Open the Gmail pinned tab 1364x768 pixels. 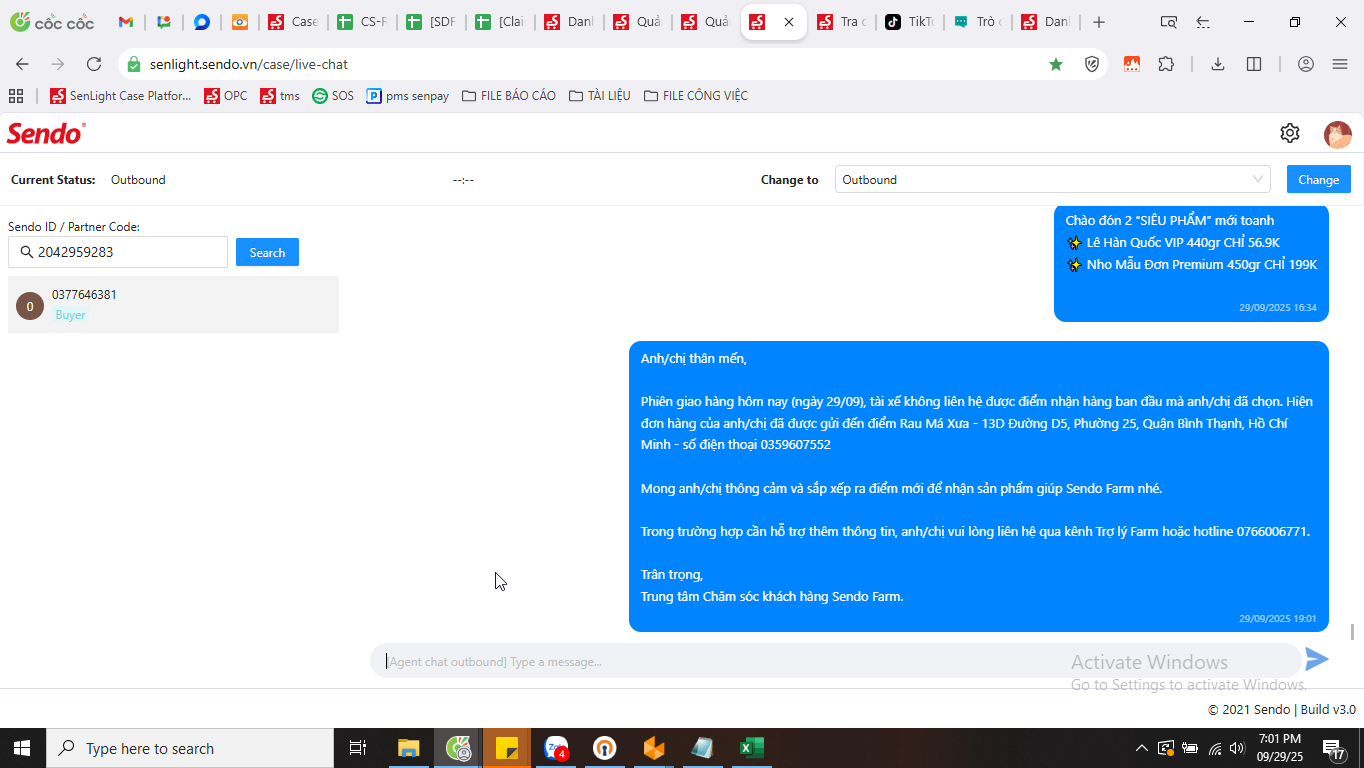pyautogui.click(x=126, y=22)
